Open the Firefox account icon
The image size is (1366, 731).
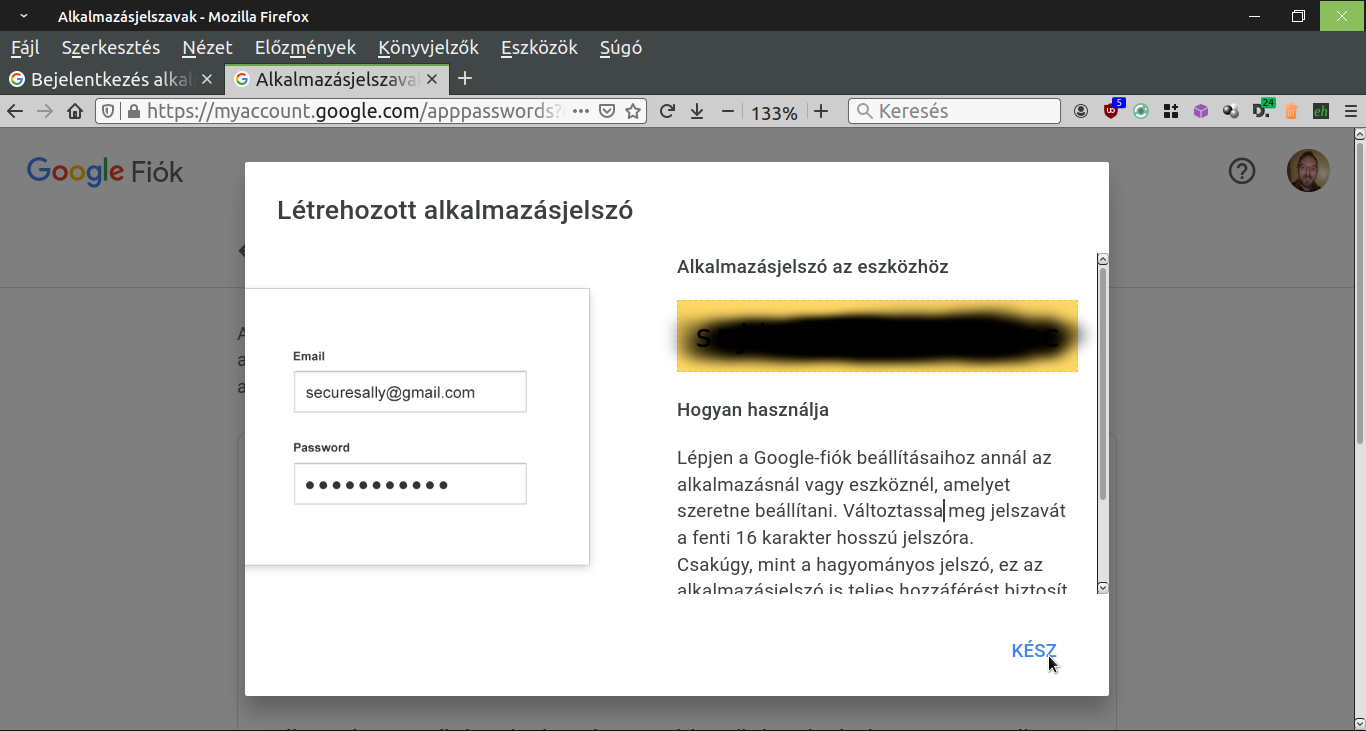coord(1081,111)
